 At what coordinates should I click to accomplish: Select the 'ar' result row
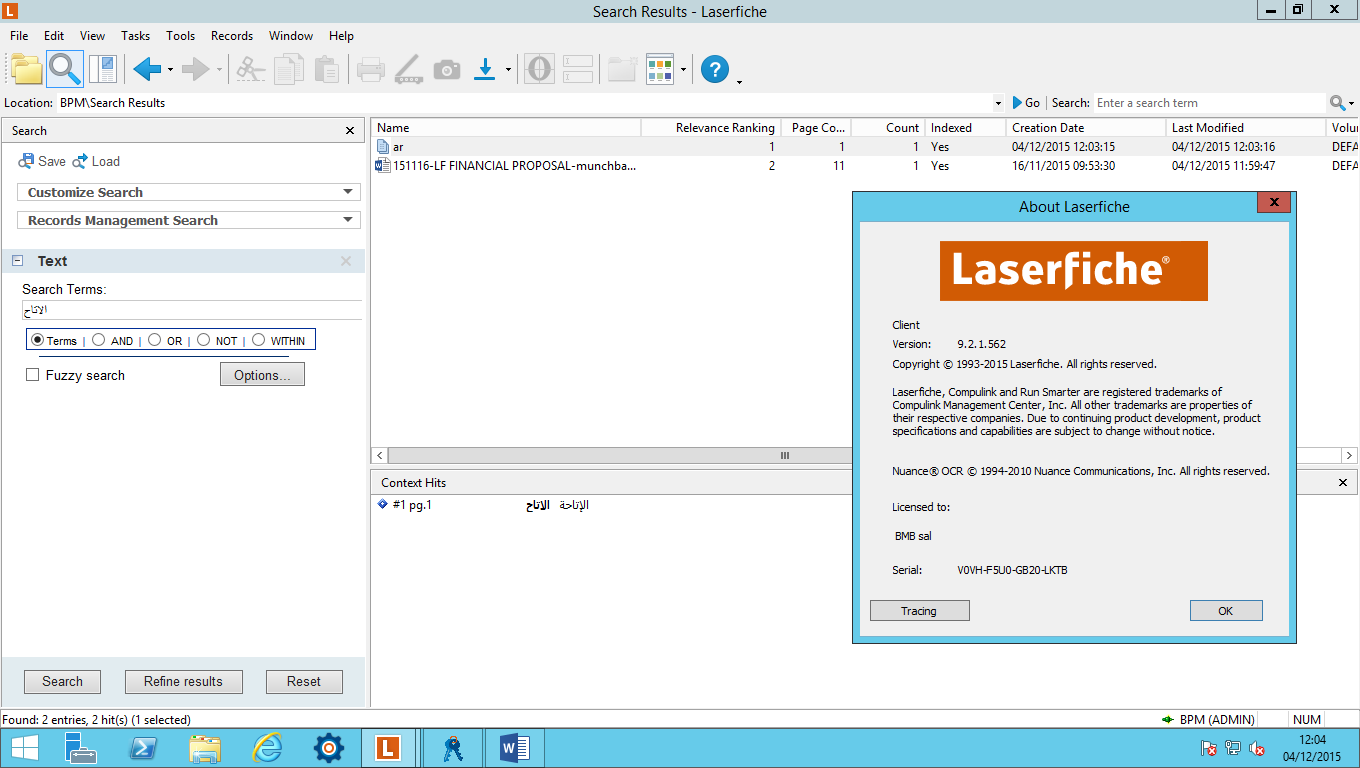point(865,146)
